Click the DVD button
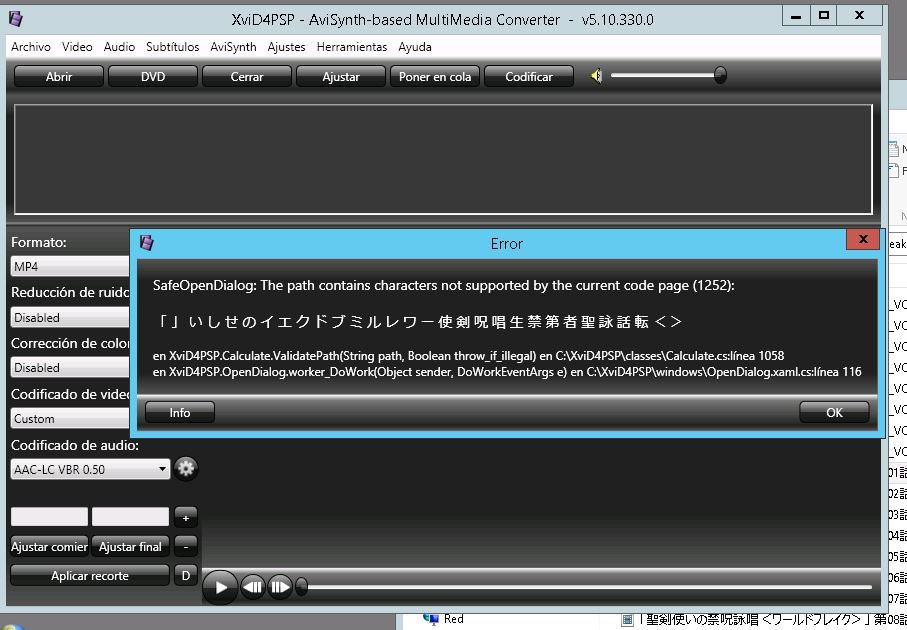Viewport: 907px width, 630px height. coord(153,76)
